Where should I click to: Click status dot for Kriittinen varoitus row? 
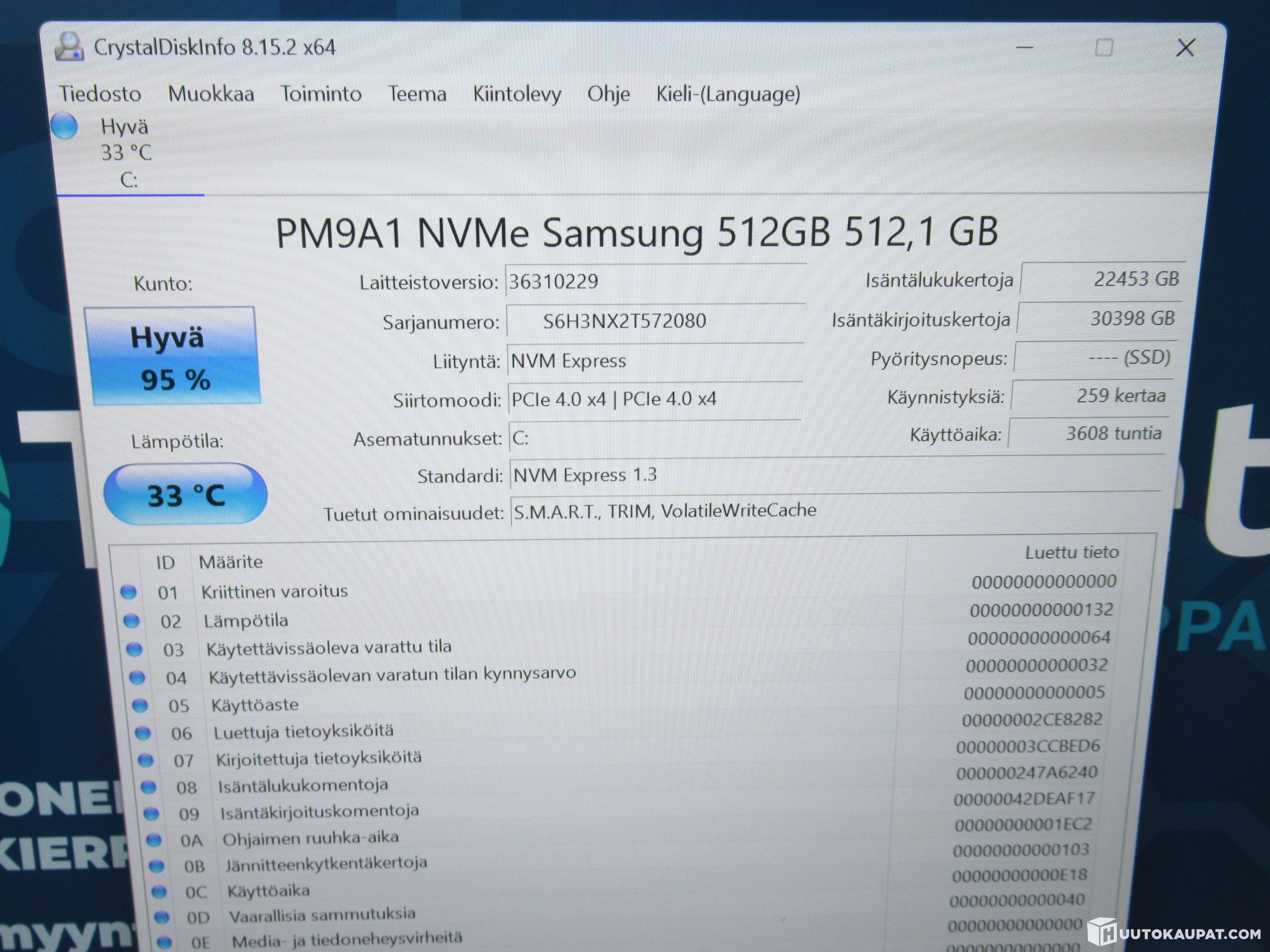(x=128, y=593)
